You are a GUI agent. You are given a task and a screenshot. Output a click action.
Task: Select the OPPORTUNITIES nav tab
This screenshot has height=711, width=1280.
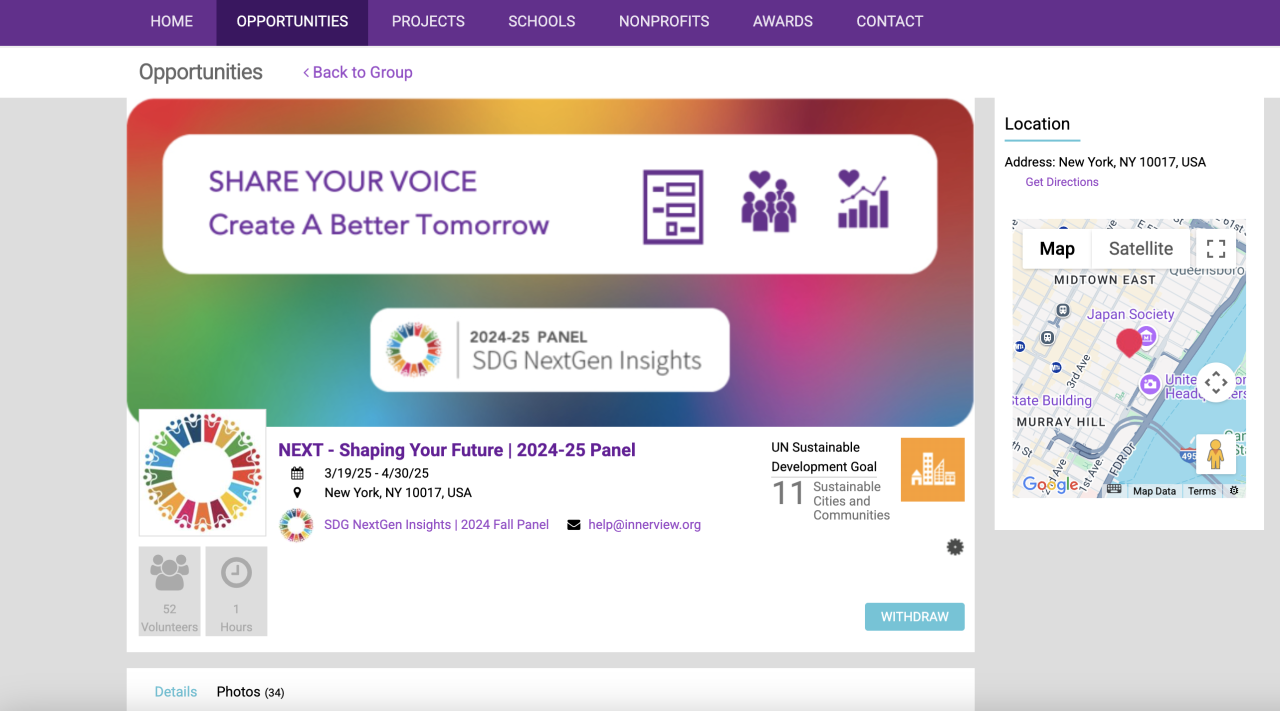tap(292, 21)
